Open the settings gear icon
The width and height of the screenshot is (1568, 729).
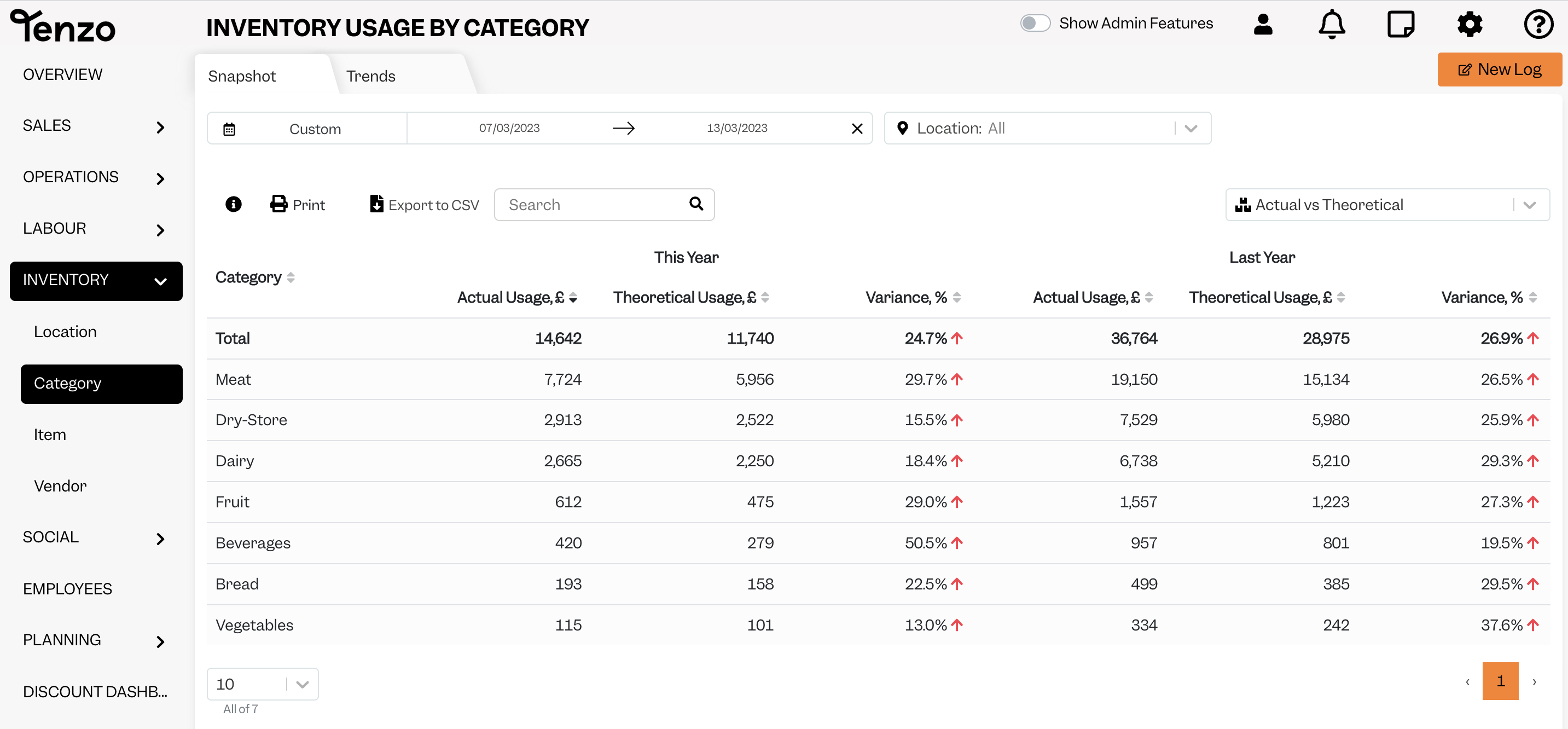point(1470,25)
